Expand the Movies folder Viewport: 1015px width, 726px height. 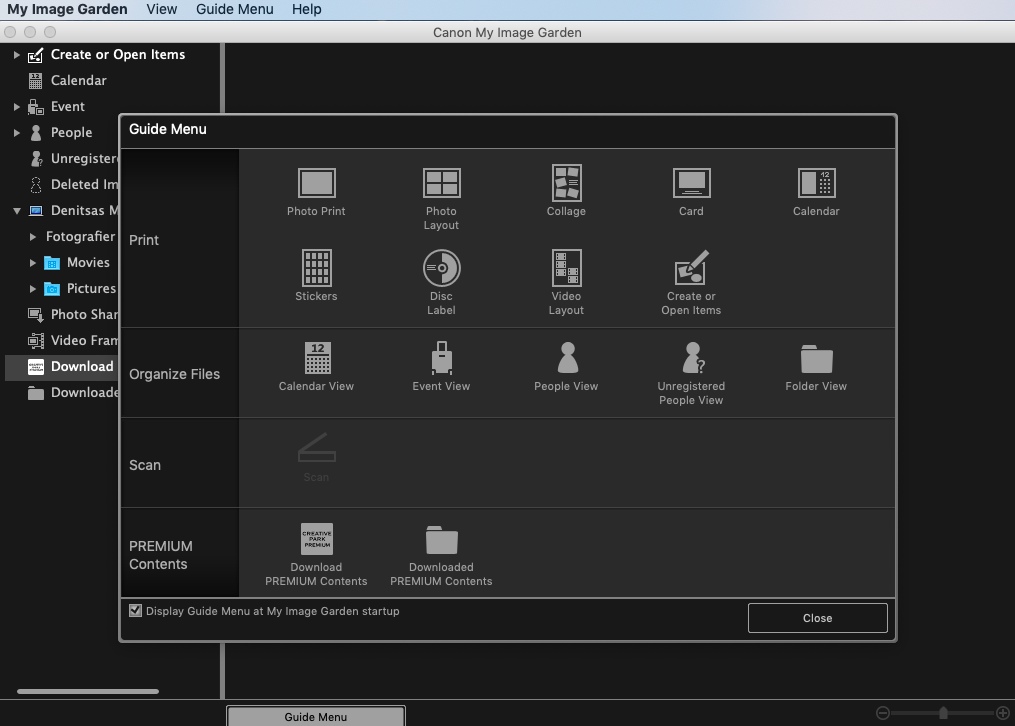click(x=33, y=263)
